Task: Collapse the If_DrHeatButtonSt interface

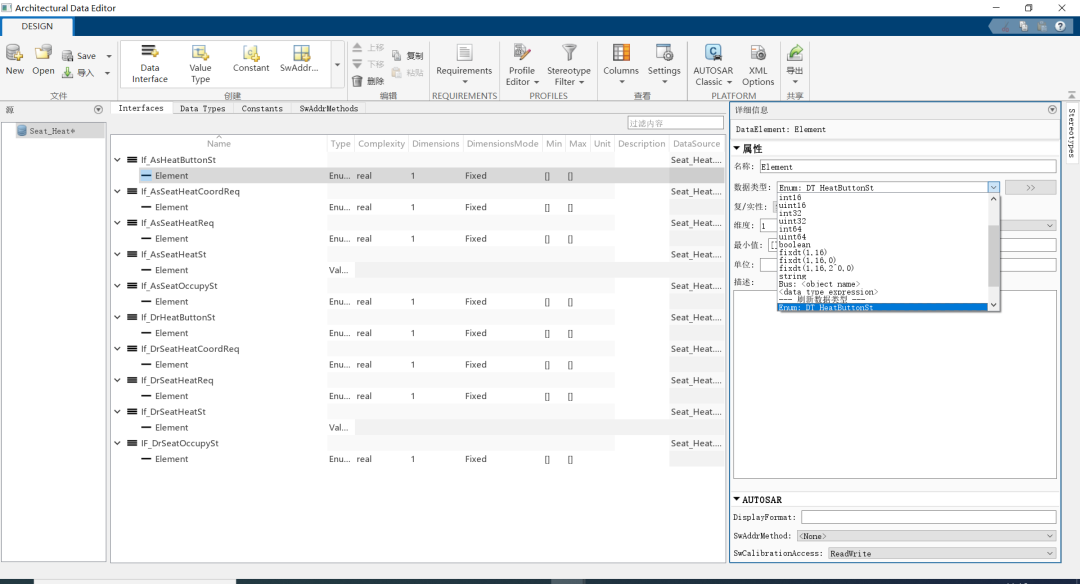Action: 118,317
